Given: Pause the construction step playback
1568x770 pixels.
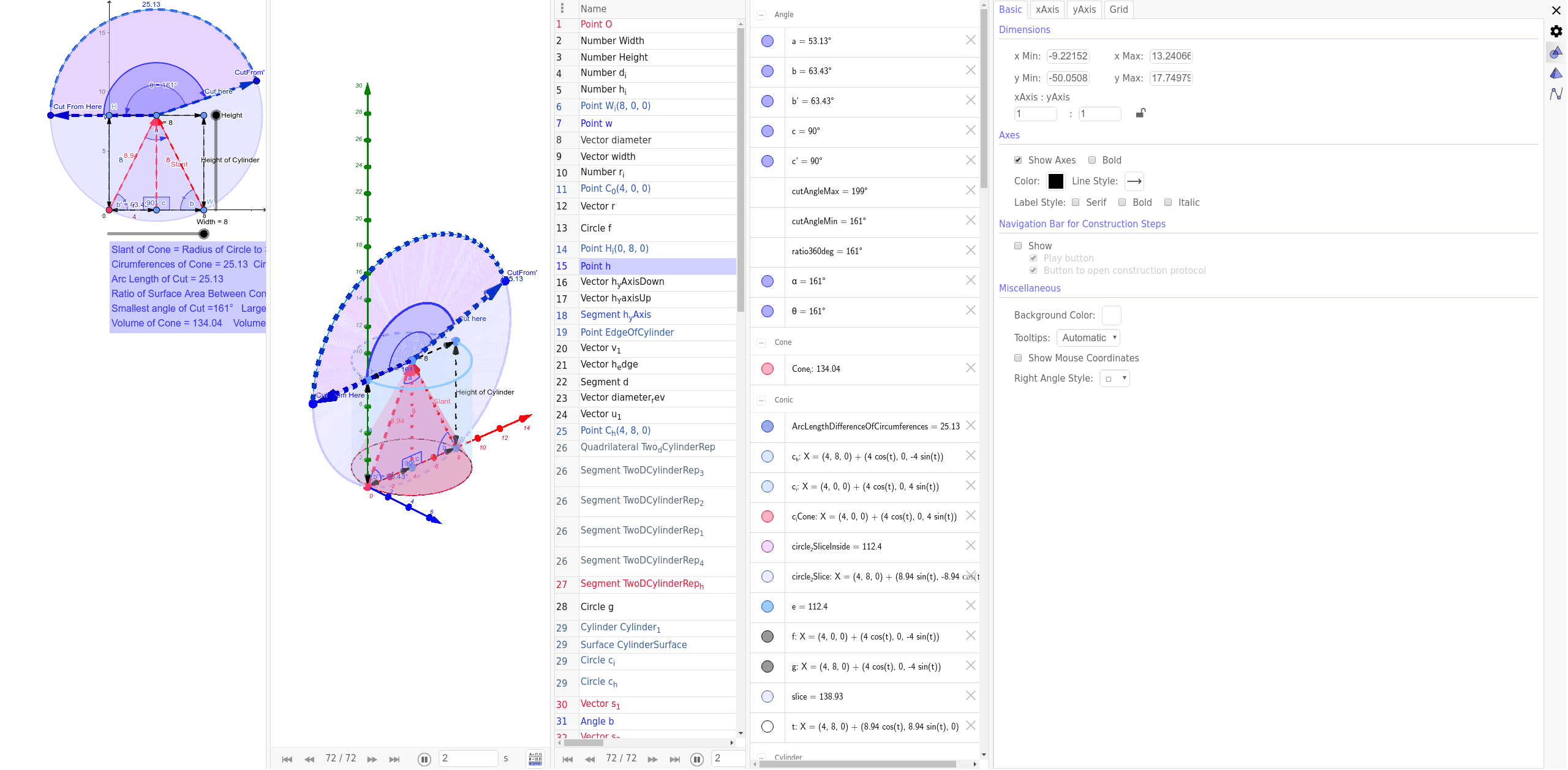Looking at the screenshot, I should click(696, 759).
